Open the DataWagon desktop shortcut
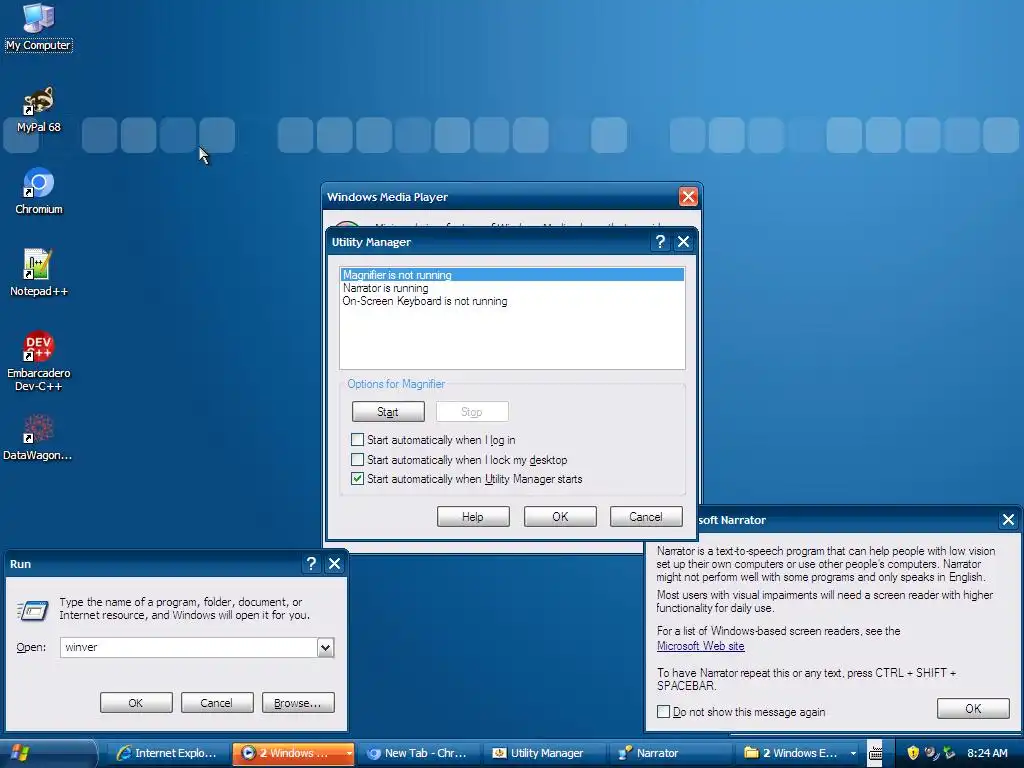Image resolution: width=1024 pixels, height=768 pixels. coord(38,438)
